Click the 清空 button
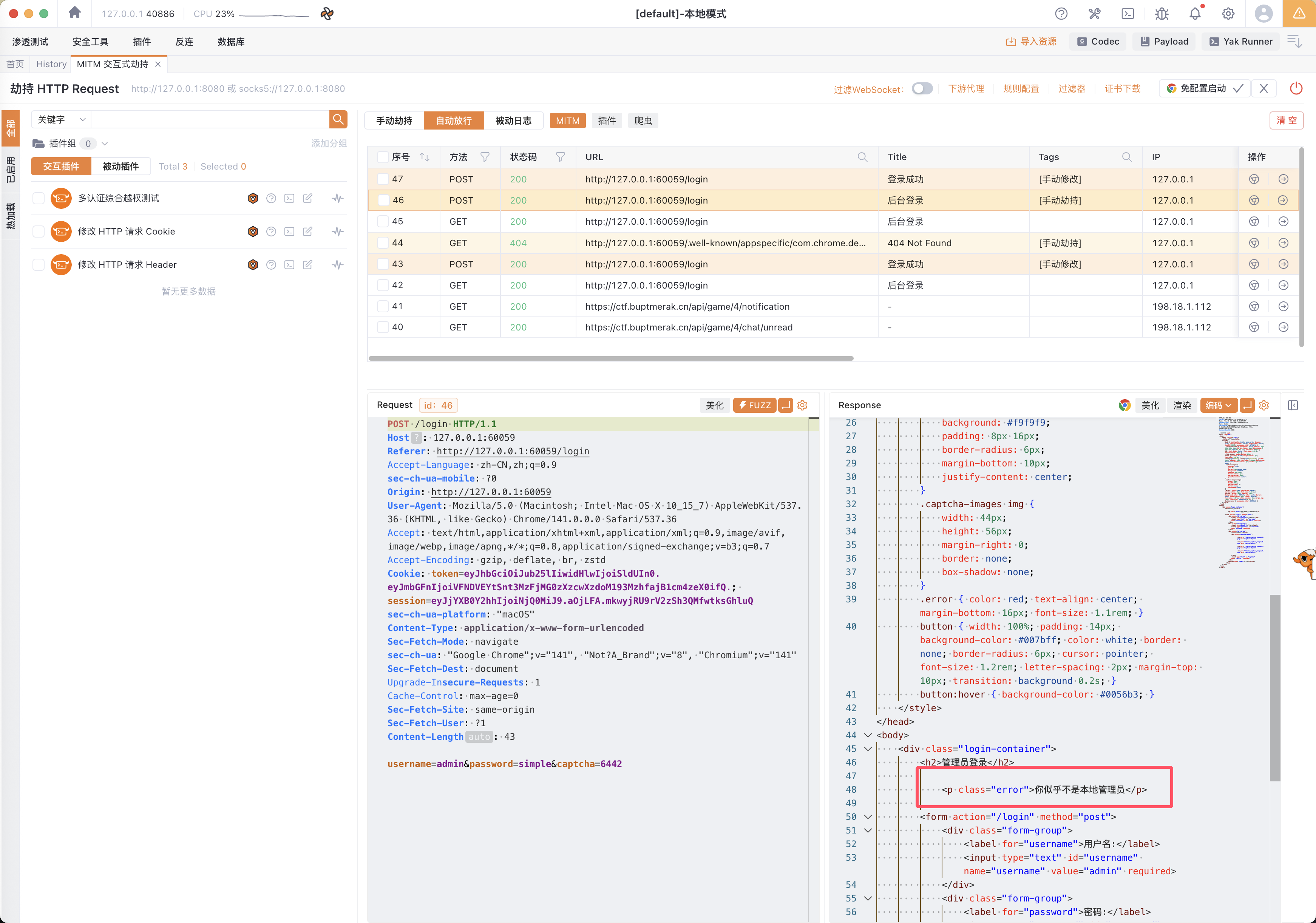The width and height of the screenshot is (1316, 923). 1286,120
